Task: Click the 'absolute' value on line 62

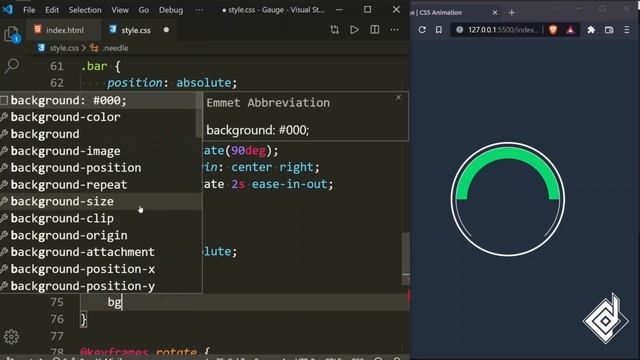Action: coord(203,83)
